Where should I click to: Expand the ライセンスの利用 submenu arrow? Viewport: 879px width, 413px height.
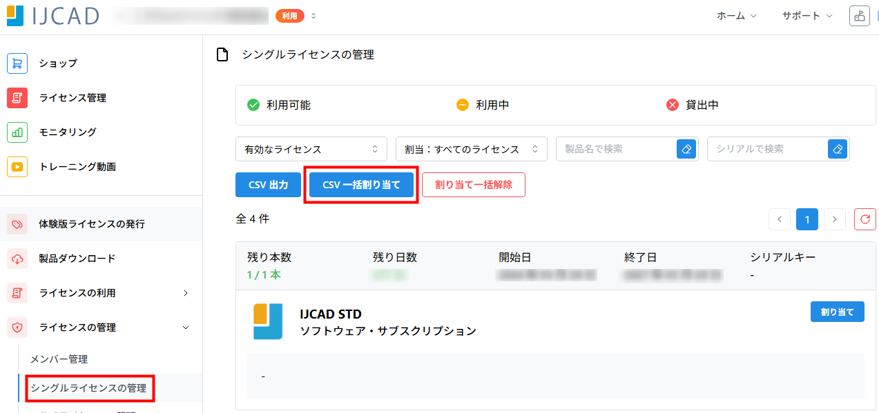pyautogui.click(x=186, y=293)
